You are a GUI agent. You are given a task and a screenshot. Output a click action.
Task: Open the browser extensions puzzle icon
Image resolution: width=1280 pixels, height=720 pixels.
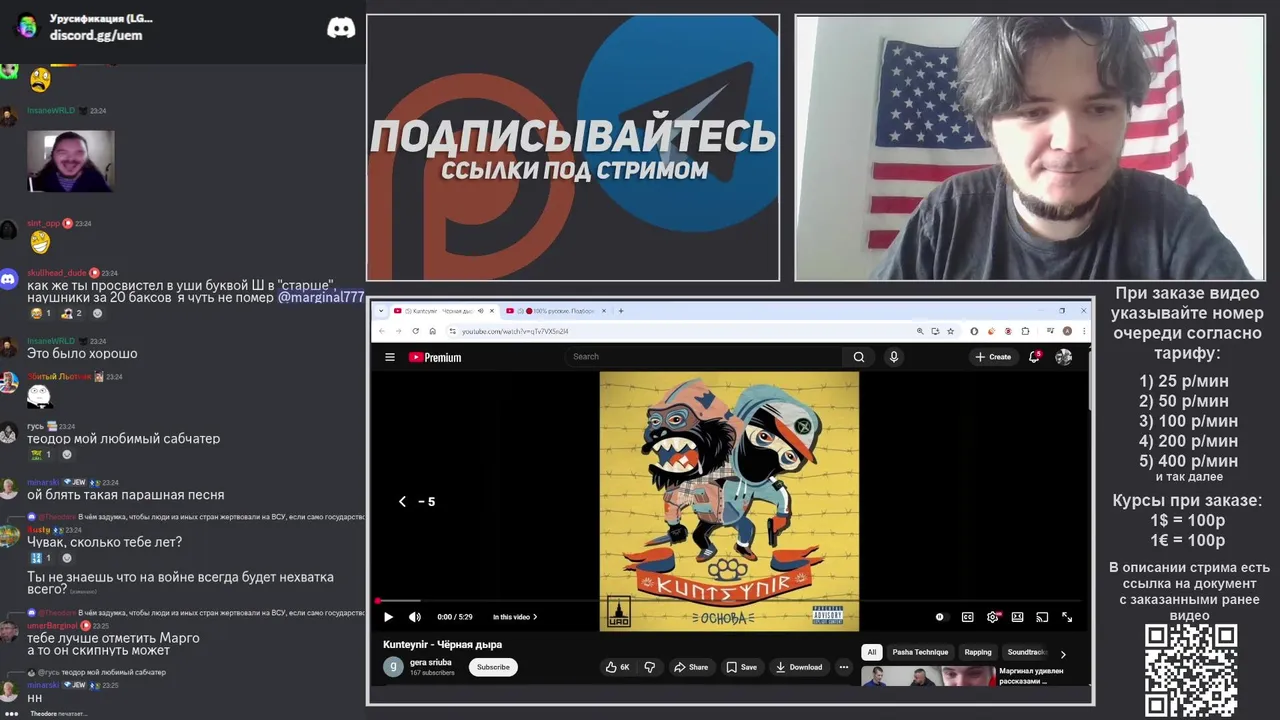1025,331
